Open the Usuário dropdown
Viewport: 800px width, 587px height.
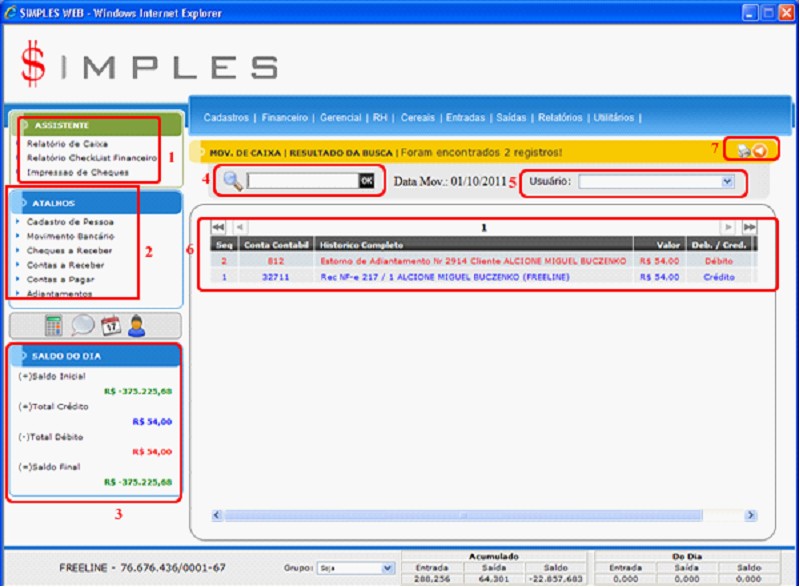point(727,182)
